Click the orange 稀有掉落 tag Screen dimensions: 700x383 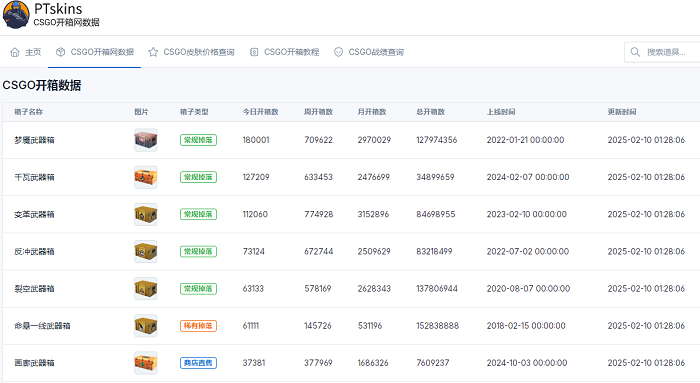[198, 325]
